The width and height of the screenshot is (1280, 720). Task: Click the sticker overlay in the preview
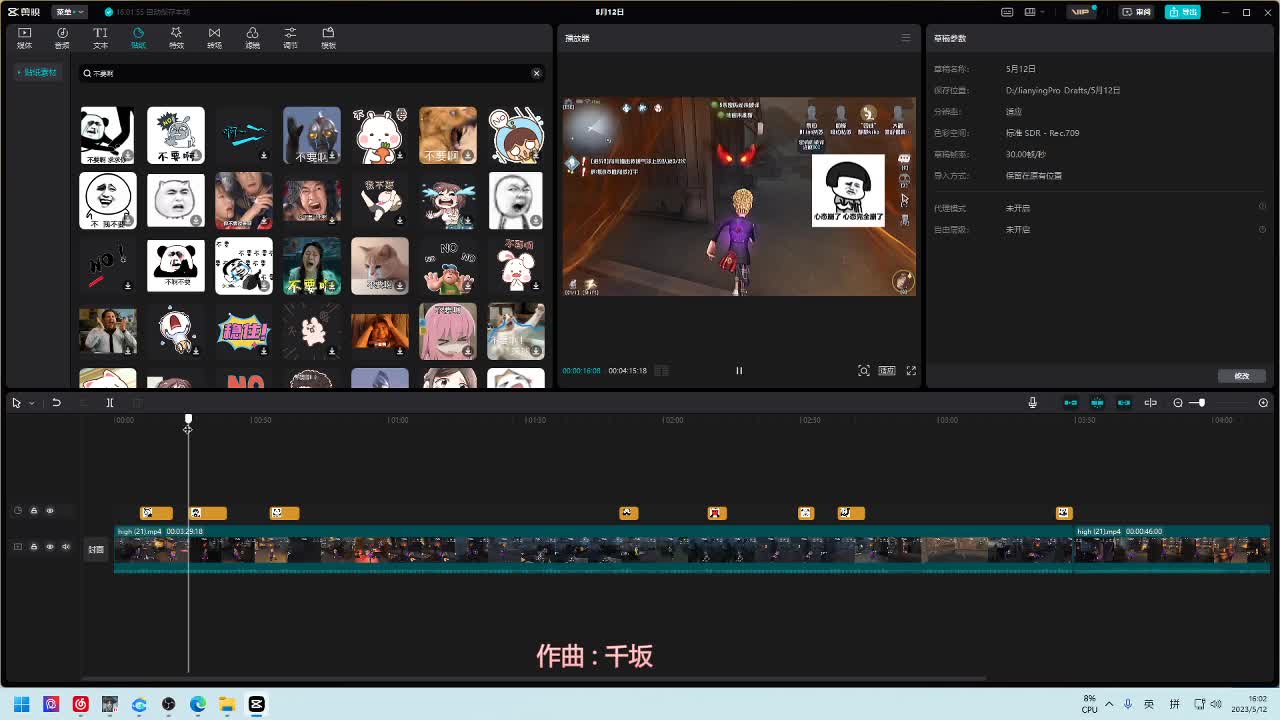pos(848,190)
